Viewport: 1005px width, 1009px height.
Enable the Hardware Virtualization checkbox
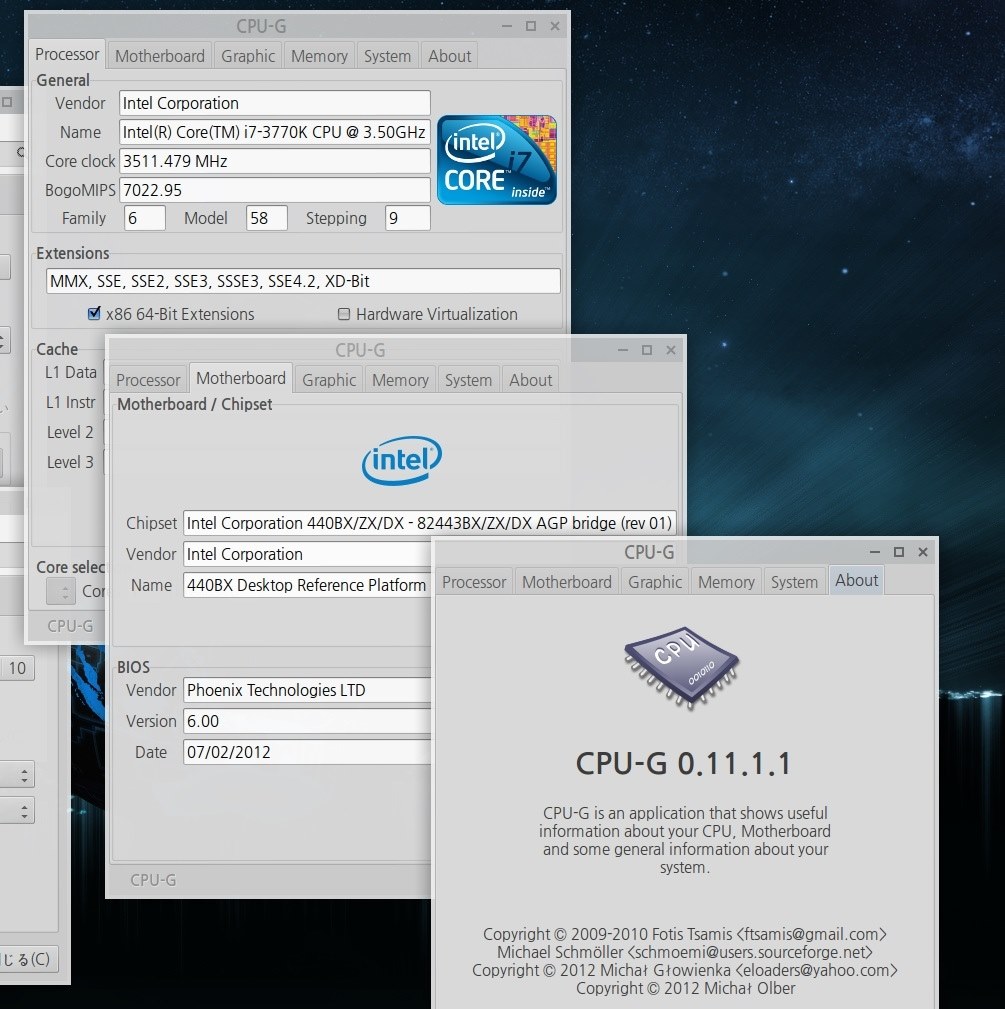[x=344, y=314]
